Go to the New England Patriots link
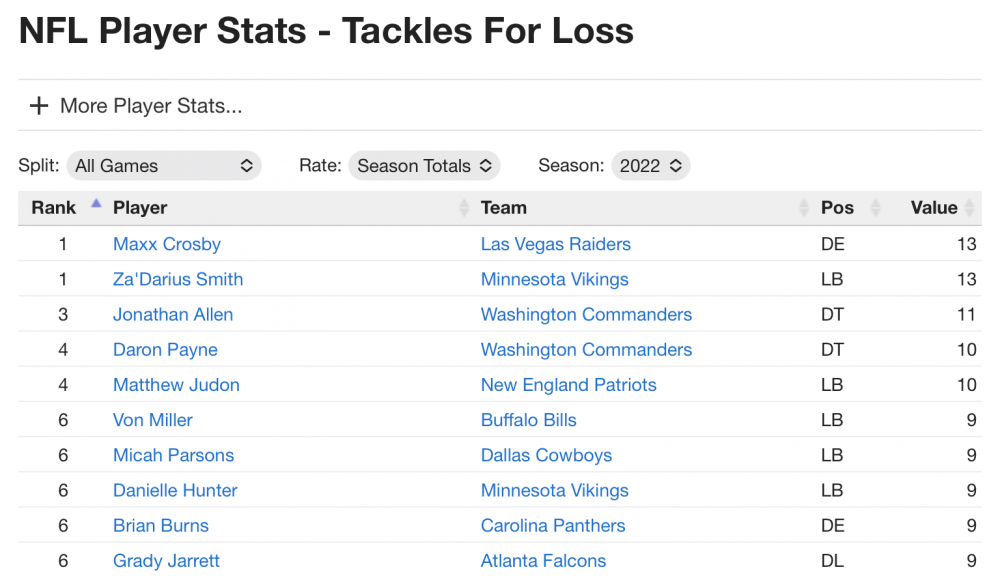 (569, 385)
